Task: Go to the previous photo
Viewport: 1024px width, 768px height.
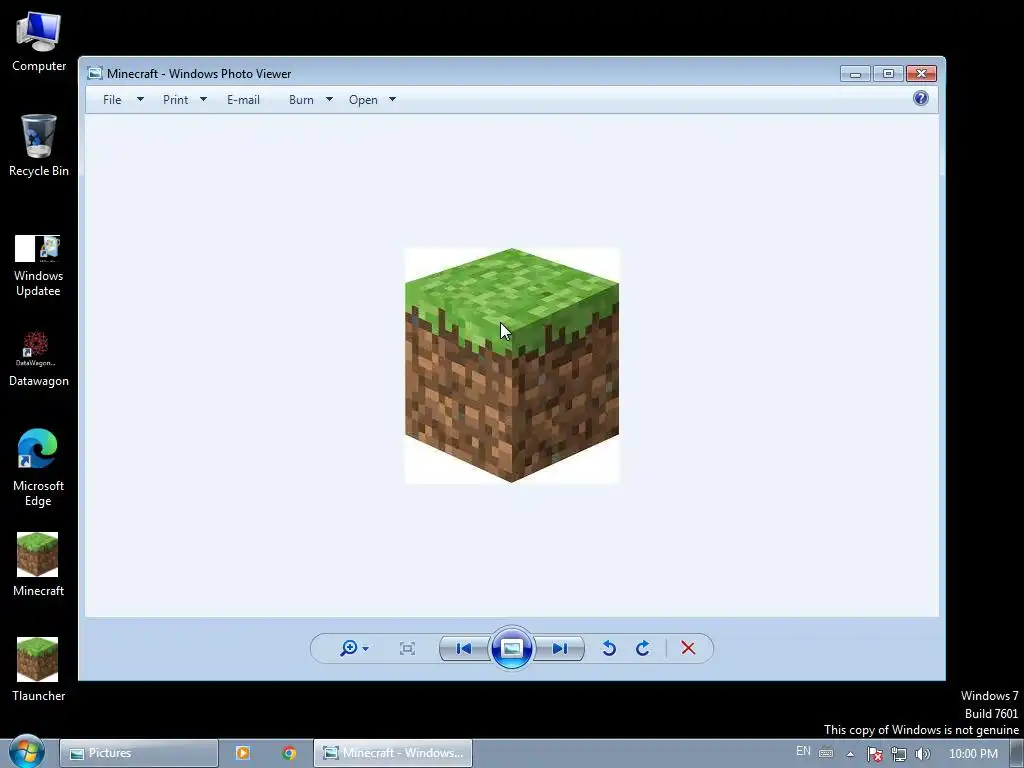Action: (x=464, y=648)
